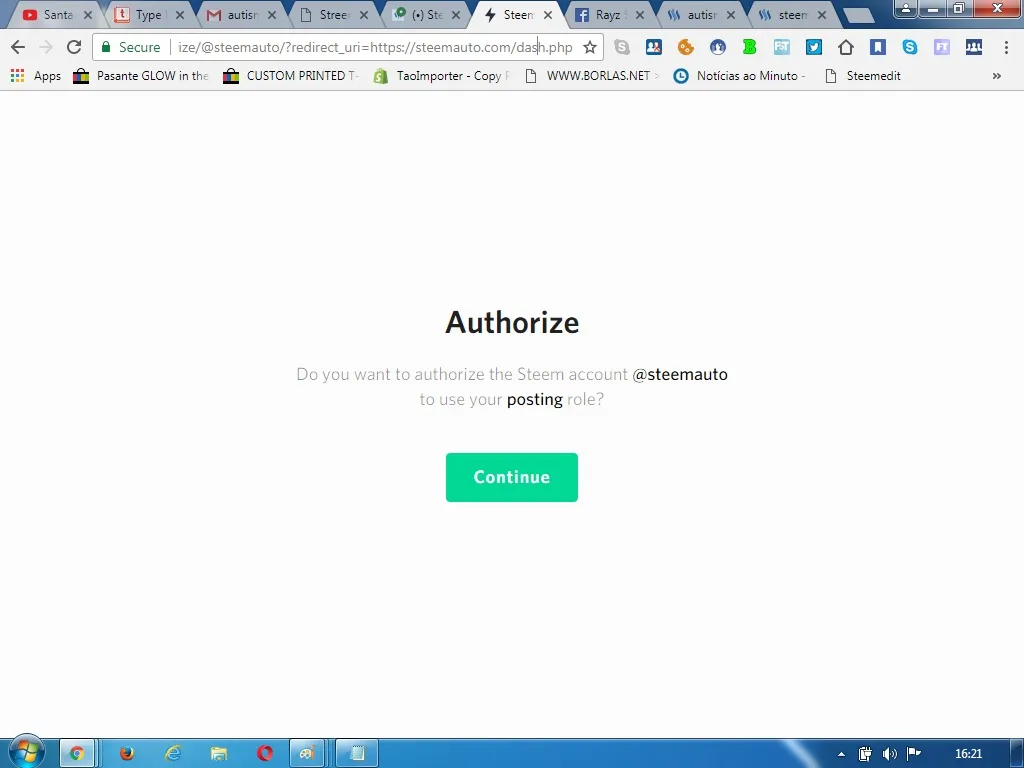The height and width of the screenshot is (768, 1024).
Task: Click the Action Center flag tray icon
Action: [914, 754]
